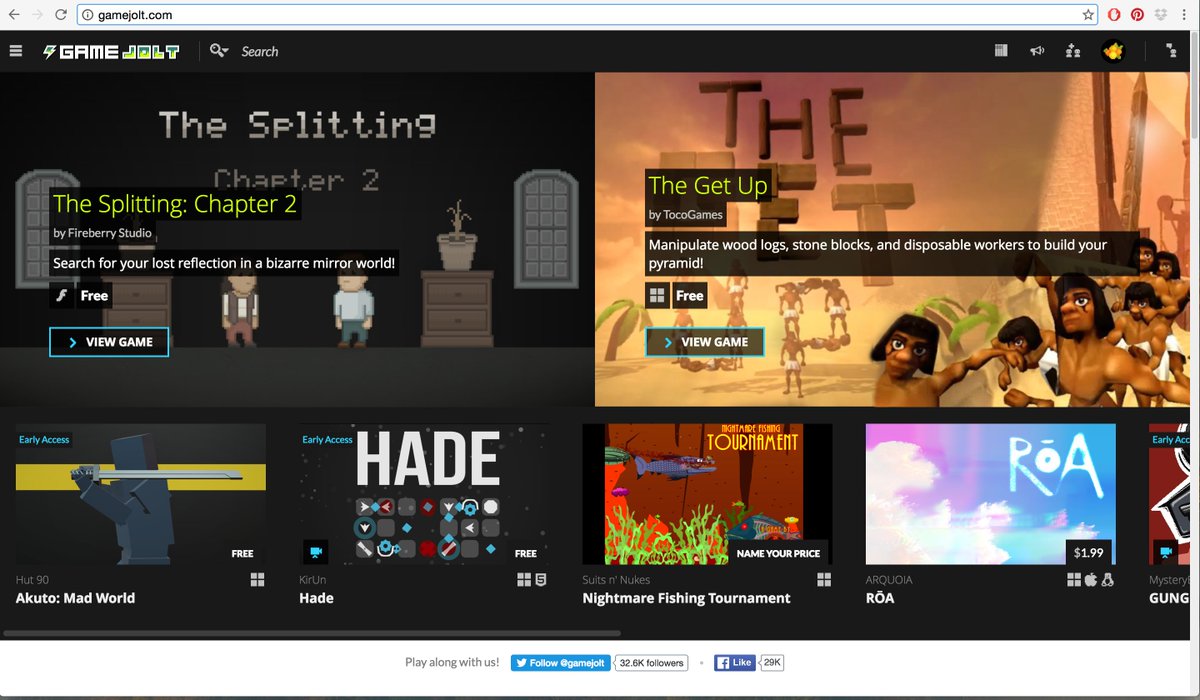Click the Game Jolt logo
This screenshot has height=700, width=1200.
pos(111,51)
